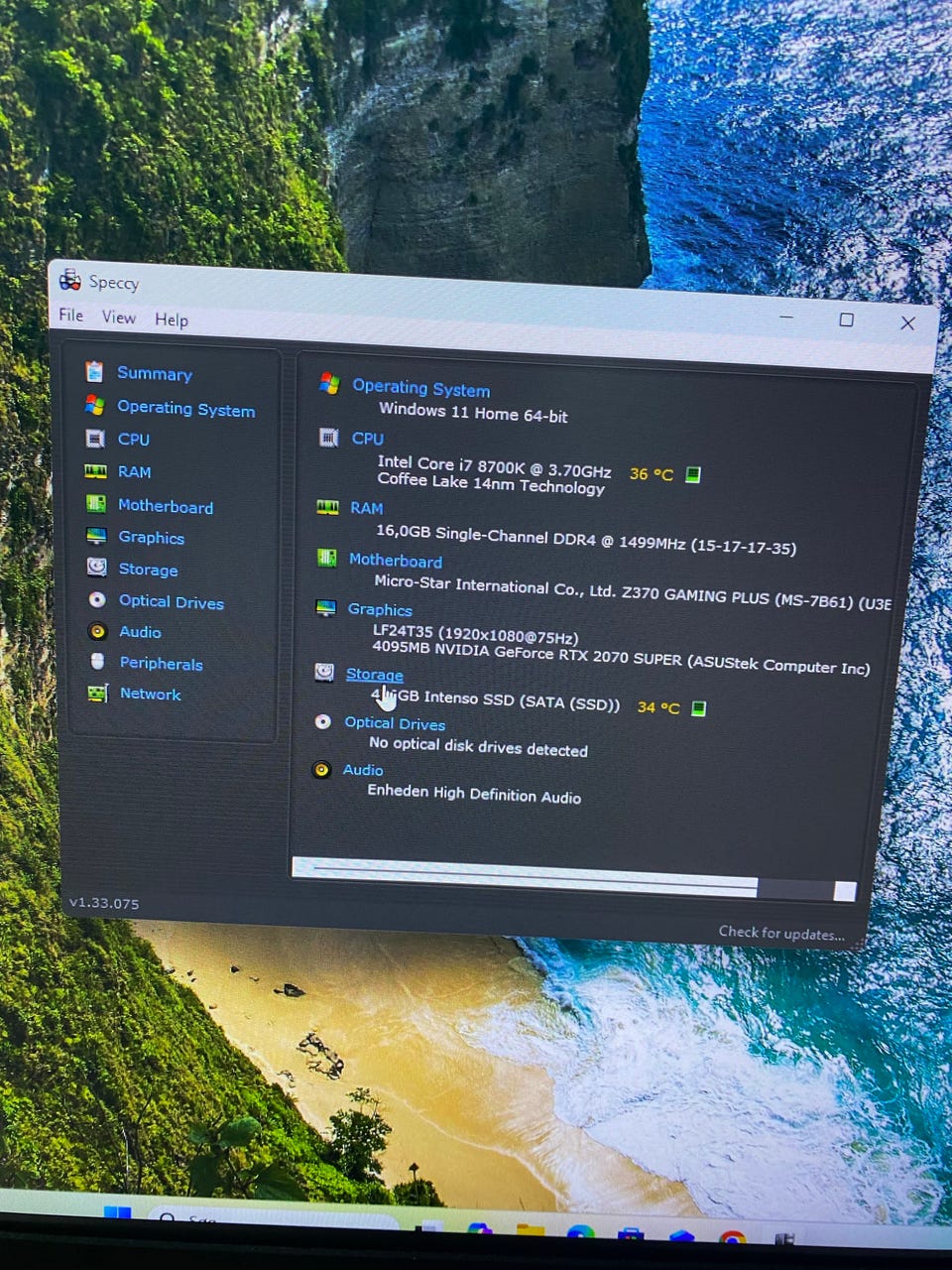Open the CPU section via its sidebar chip icon
The height and width of the screenshot is (1270, 952).
coord(95,439)
